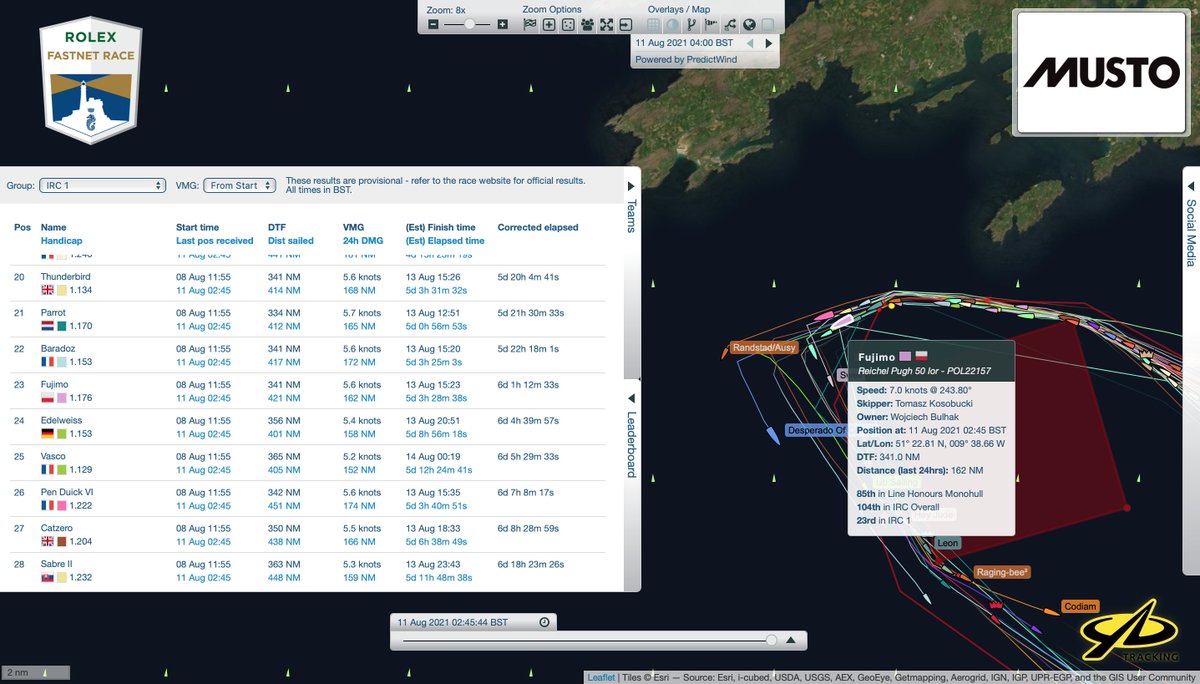Click the Start time column header

(x=197, y=227)
